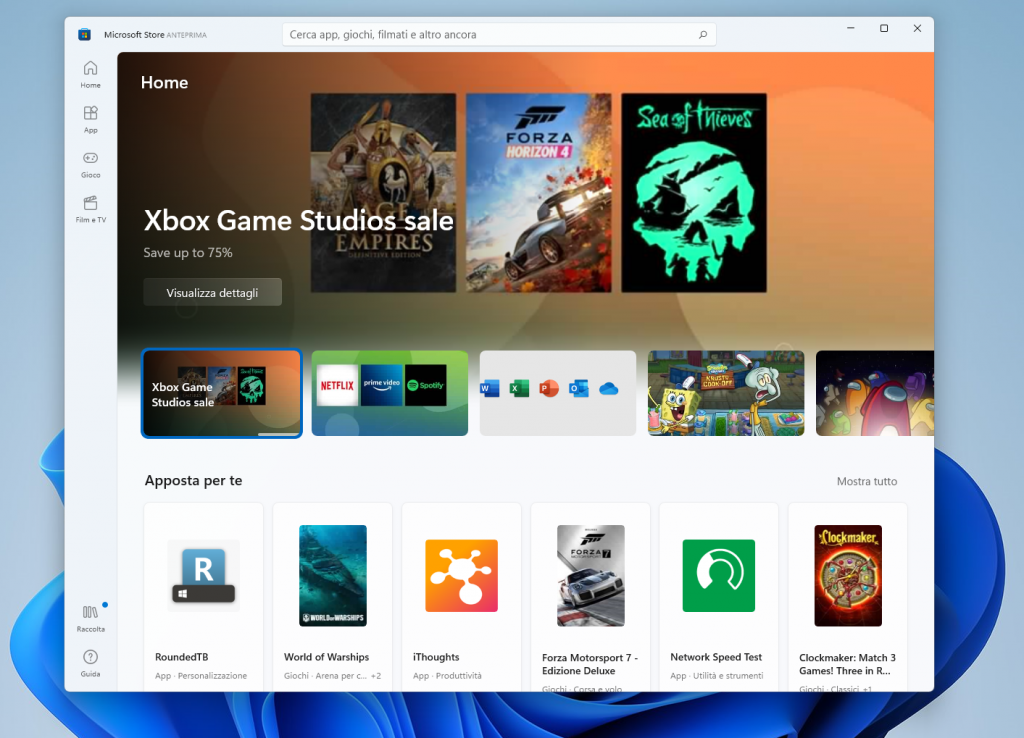The height and width of the screenshot is (738, 1024).
Task: Open Clockmaker Match 3 game icon
Action: click(x=848, y=575)
